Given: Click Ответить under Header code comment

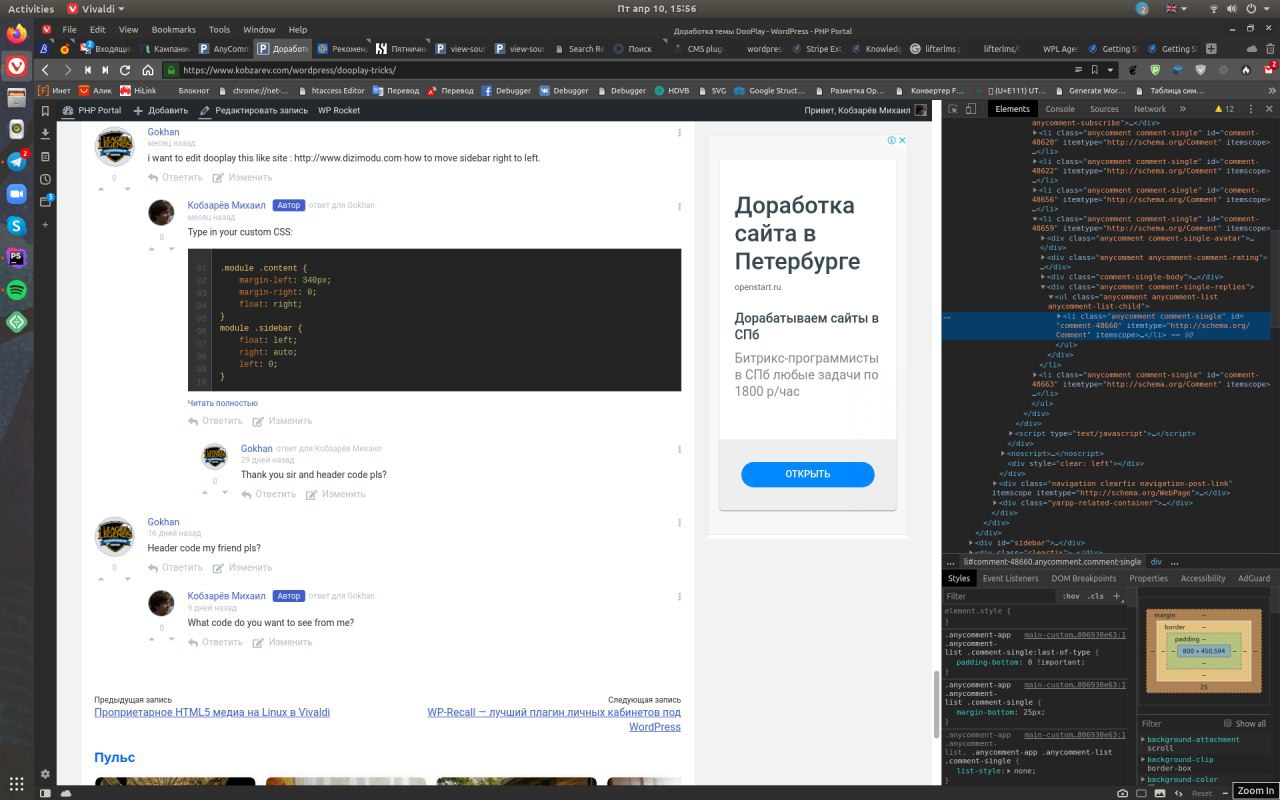Looking at the screenshot, I should (x=175, y=567).
